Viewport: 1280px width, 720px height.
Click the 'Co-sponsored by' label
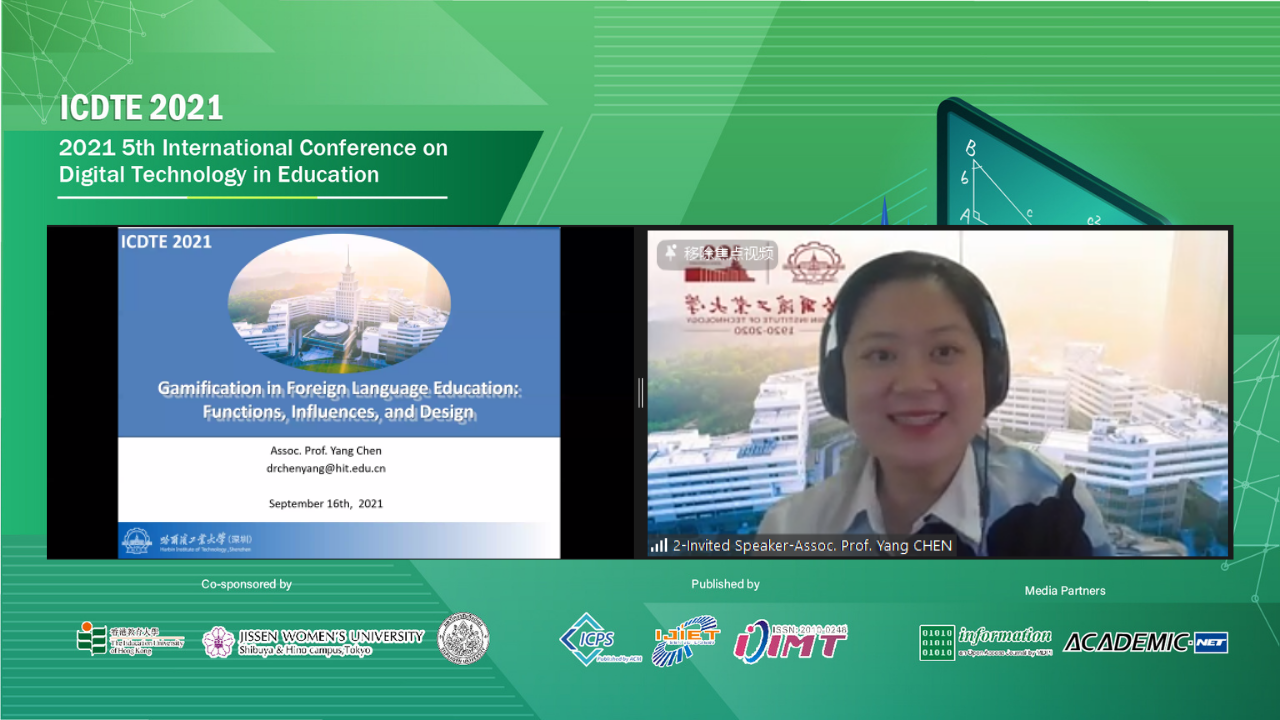[x=247, y=584]
